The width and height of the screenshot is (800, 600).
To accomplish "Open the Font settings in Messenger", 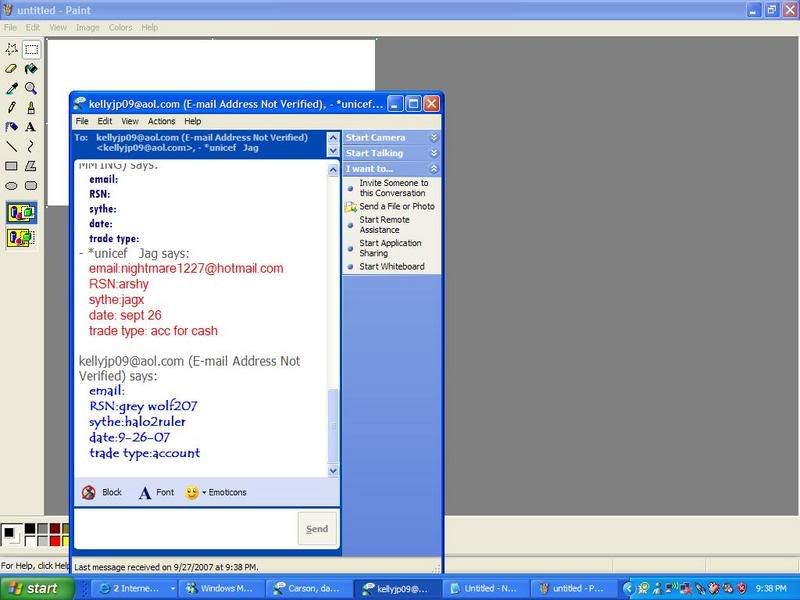I will click(157, 492).
